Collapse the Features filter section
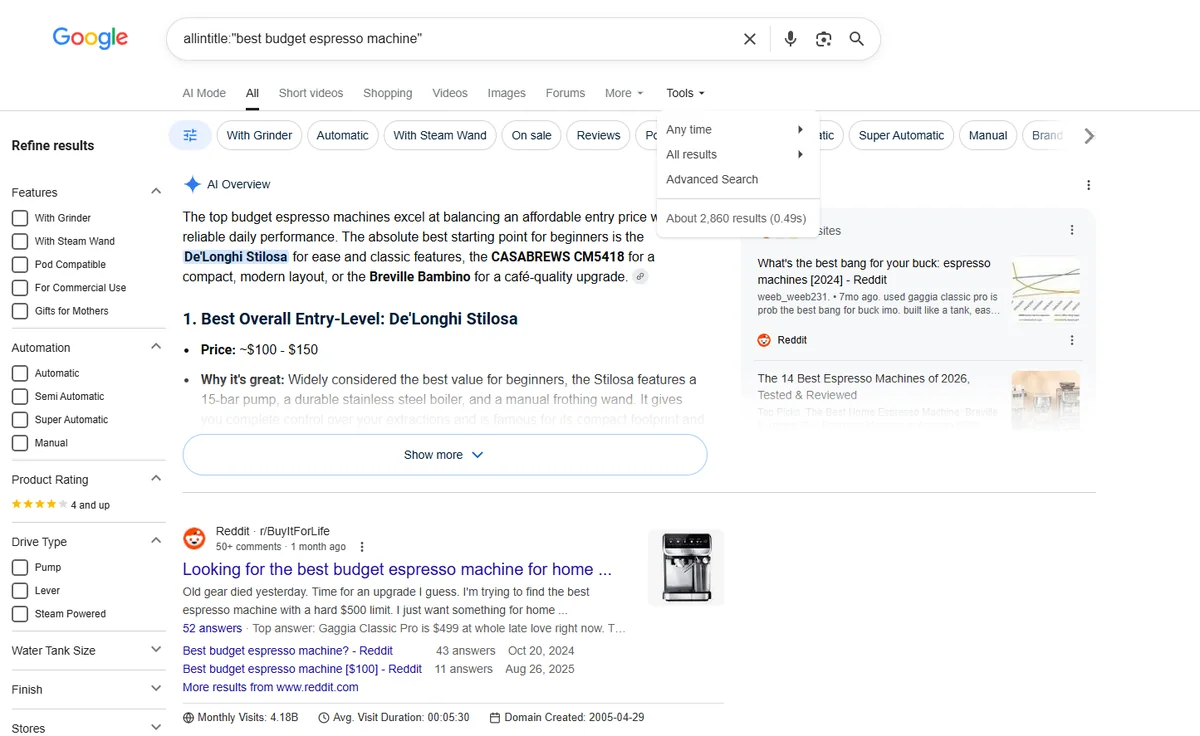The width and height of the screenshot is (1200, 736). click(x=156, y=191)
